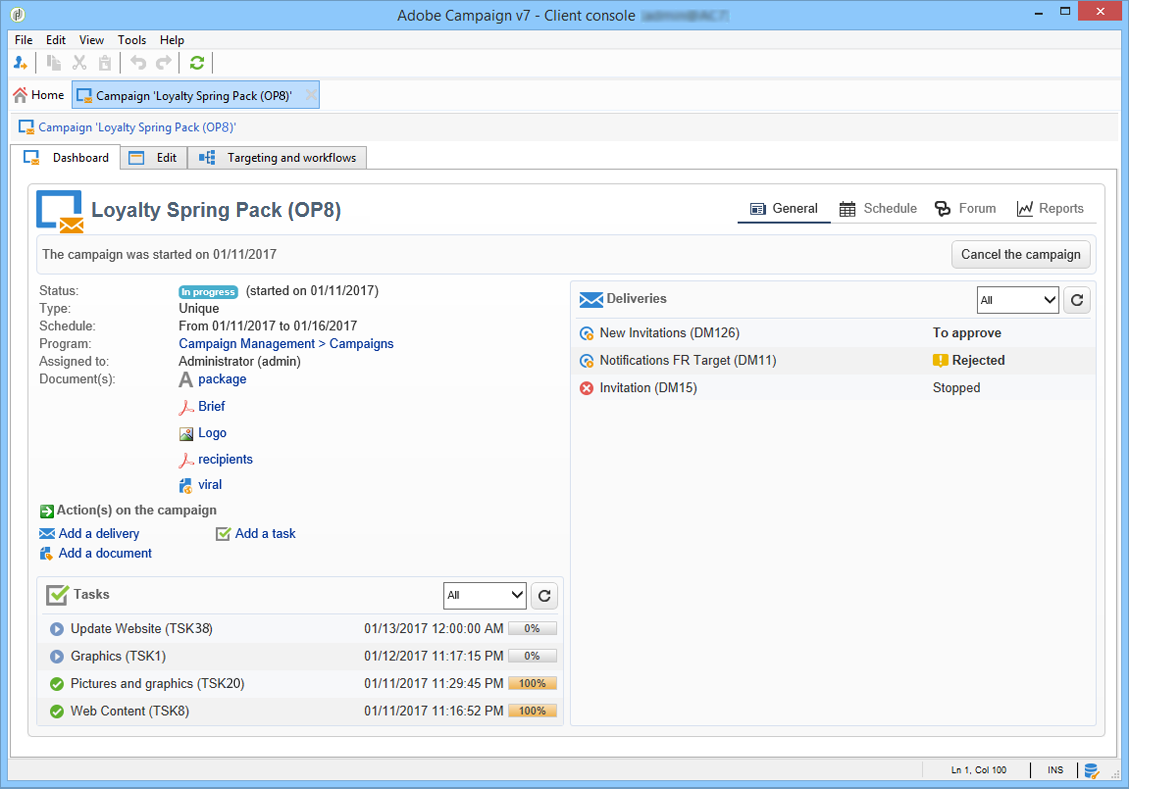This screenshot has height=792, width=1151.
Task: Click the Add a document link
Action: point(105,553)
